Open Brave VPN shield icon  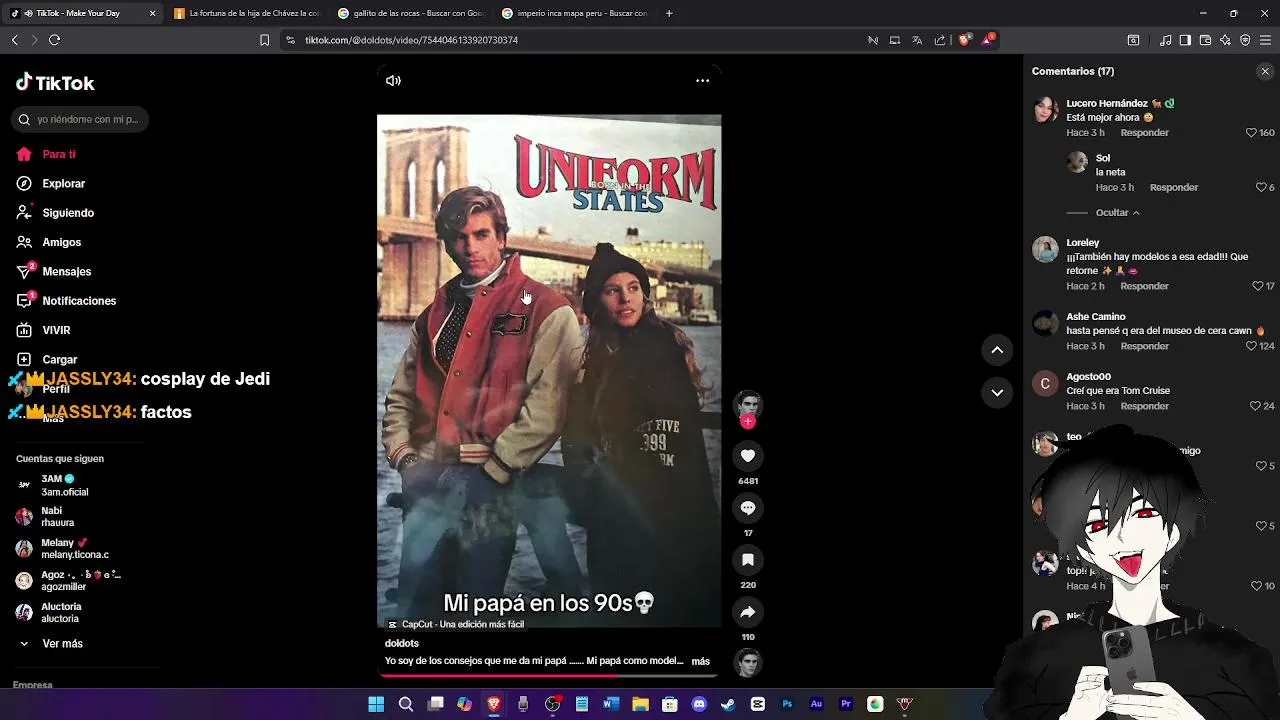point(1245,40)
